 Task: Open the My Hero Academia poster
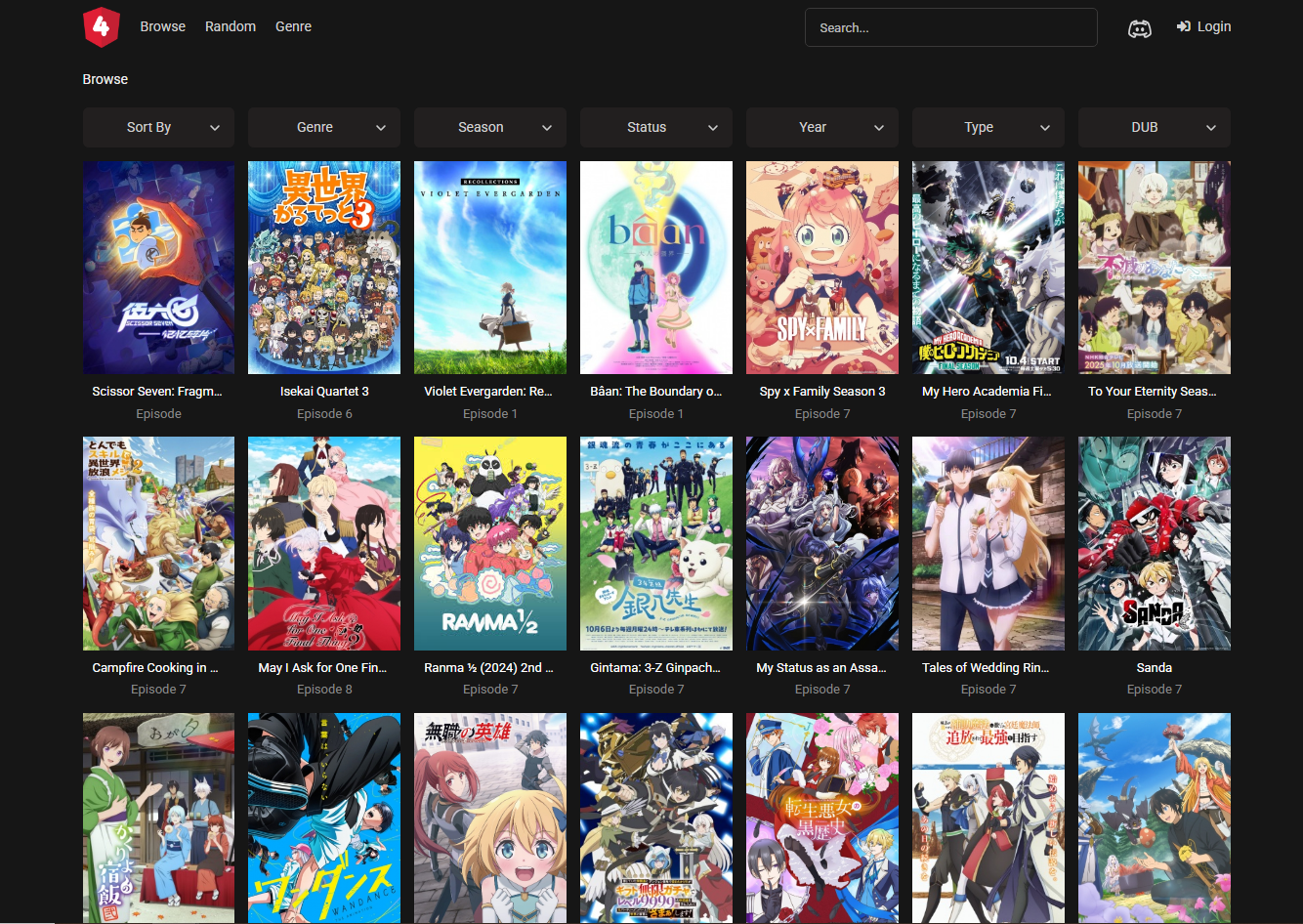(988, 268)
